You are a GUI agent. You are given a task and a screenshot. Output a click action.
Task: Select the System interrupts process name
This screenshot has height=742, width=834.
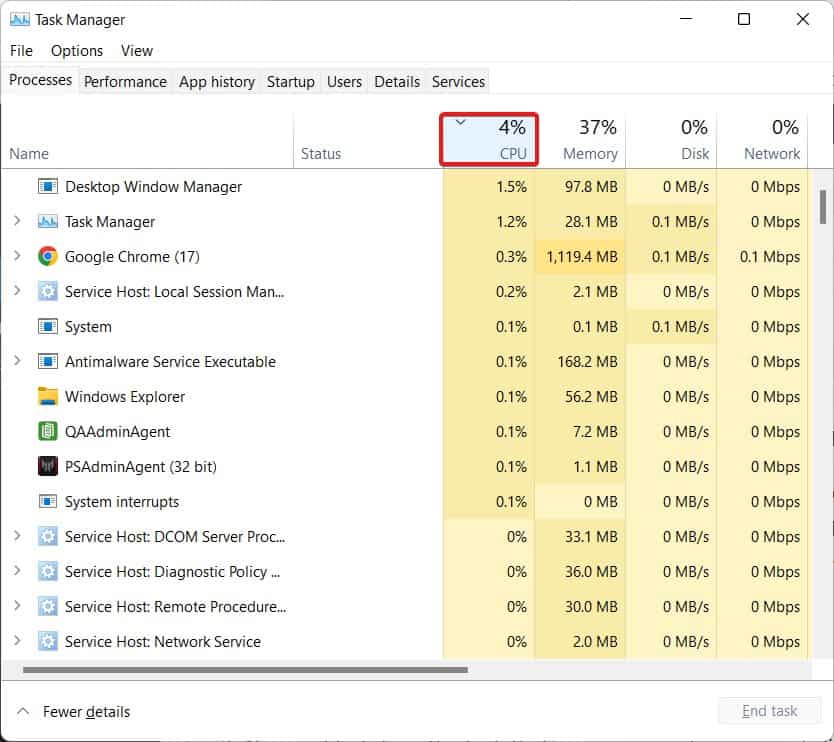pos(122,502)
